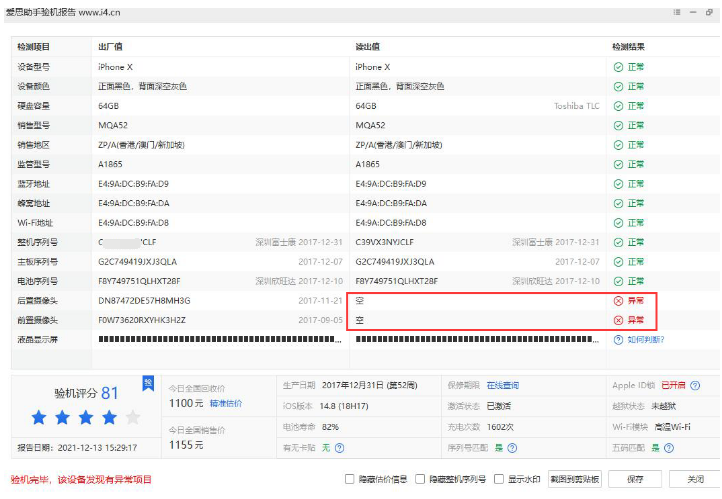Click 精准估价 link
This screenshot has width=722, height=499.
click(225, 403)
